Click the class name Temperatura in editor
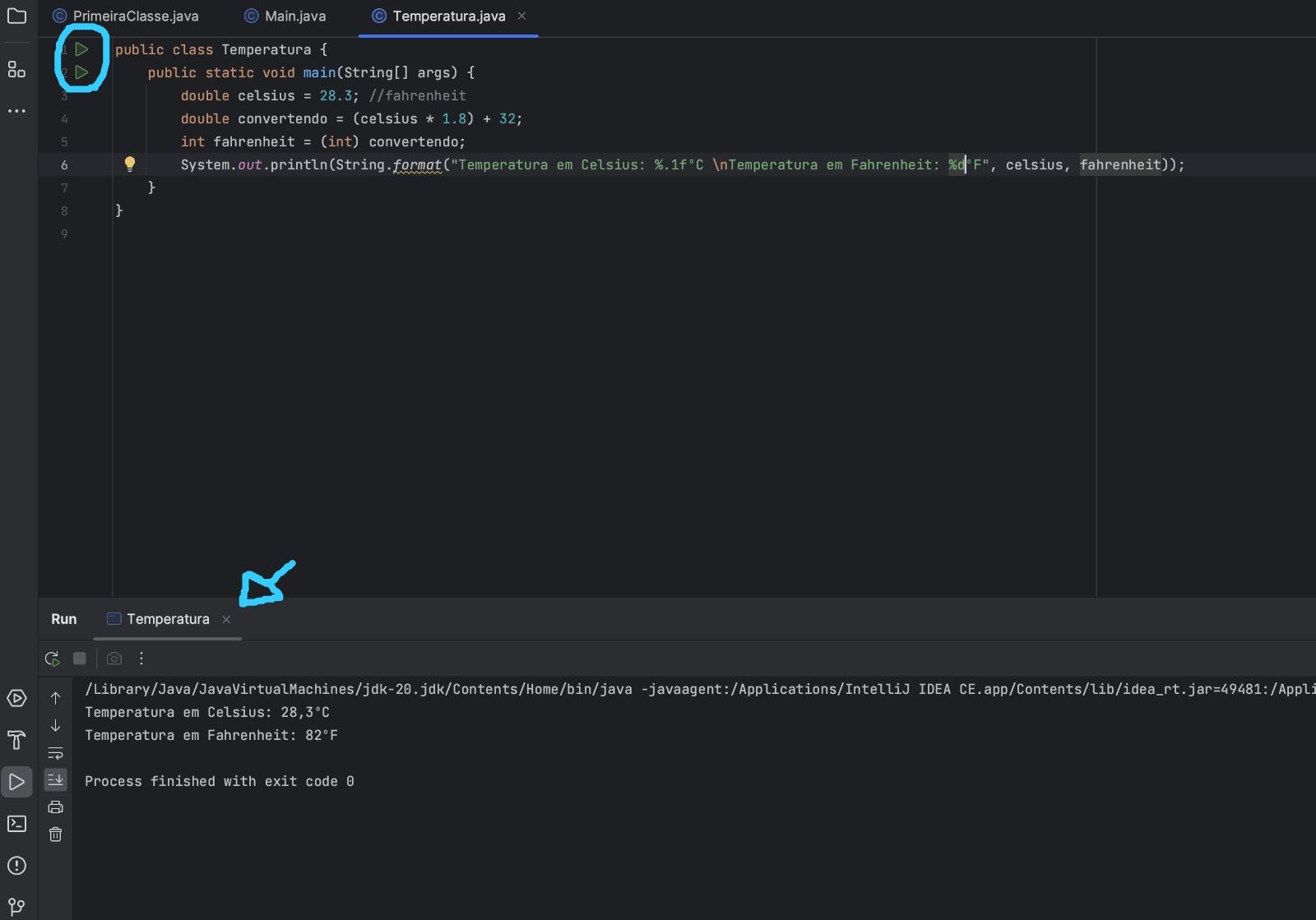 pyautogui.click(x=266, y=50)
